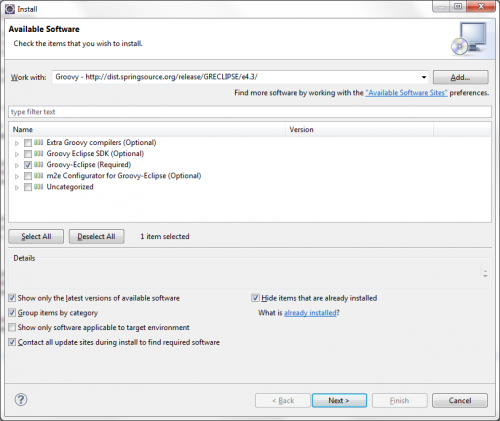
Task: Click the type filter text field
Action: pyautogui.click(x=250, y=112)
